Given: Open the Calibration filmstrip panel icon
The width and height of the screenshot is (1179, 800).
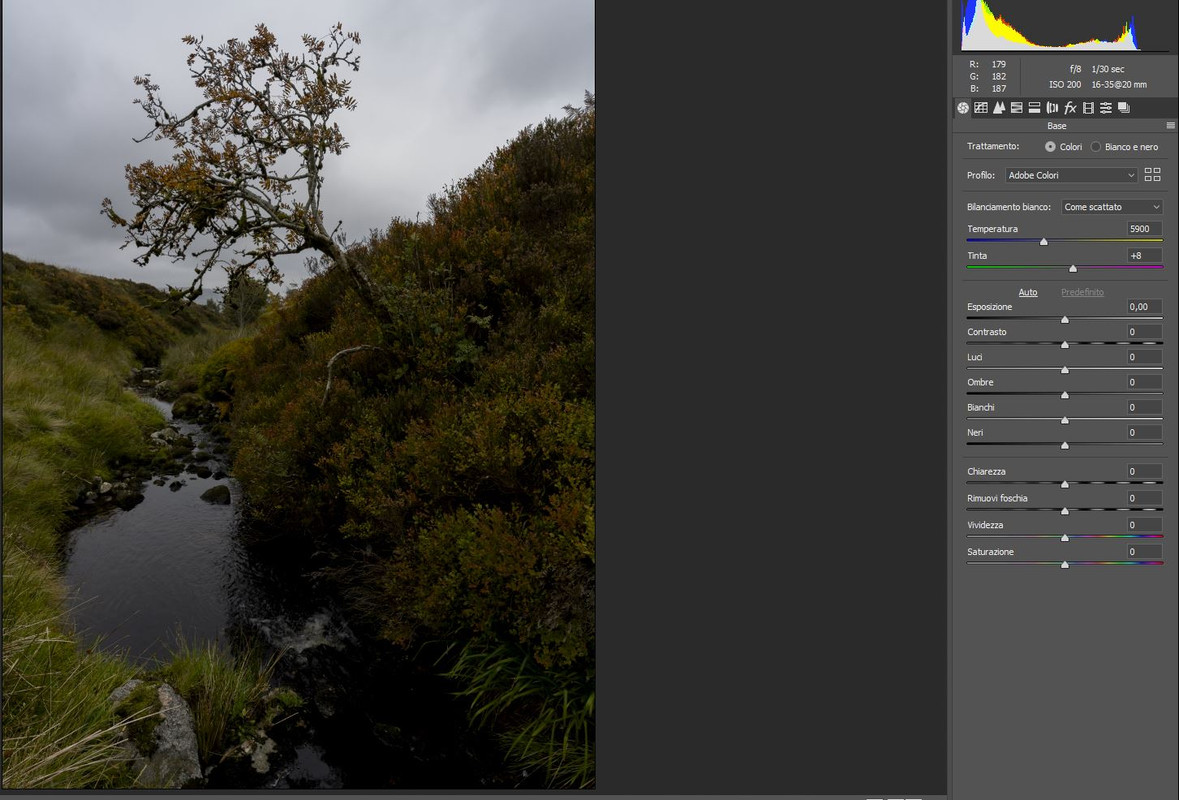Looking at the screenshot, I should [1088, 108].
